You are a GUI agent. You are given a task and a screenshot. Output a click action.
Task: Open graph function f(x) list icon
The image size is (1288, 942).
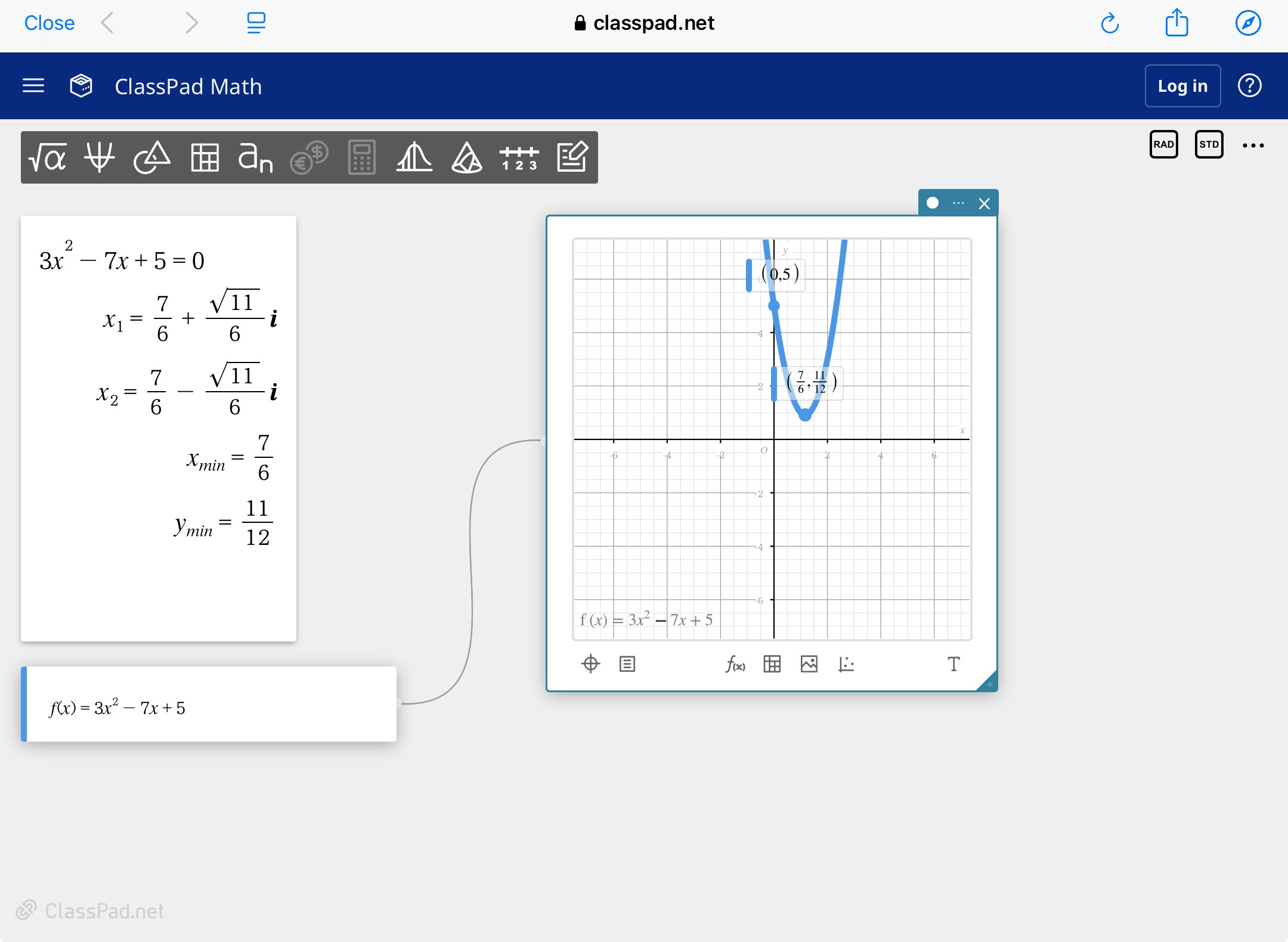click(x=735, y=664)
